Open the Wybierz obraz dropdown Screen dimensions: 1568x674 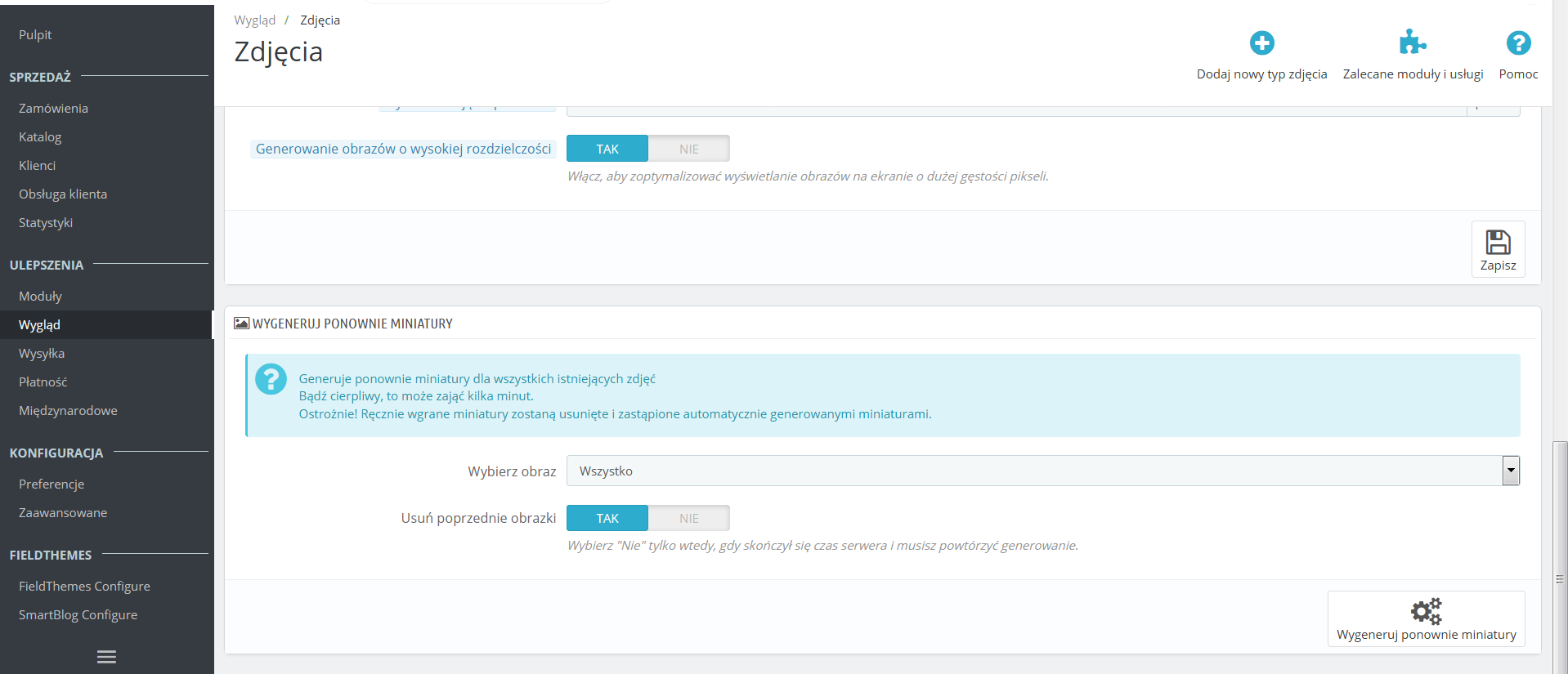pos(1042,471)
